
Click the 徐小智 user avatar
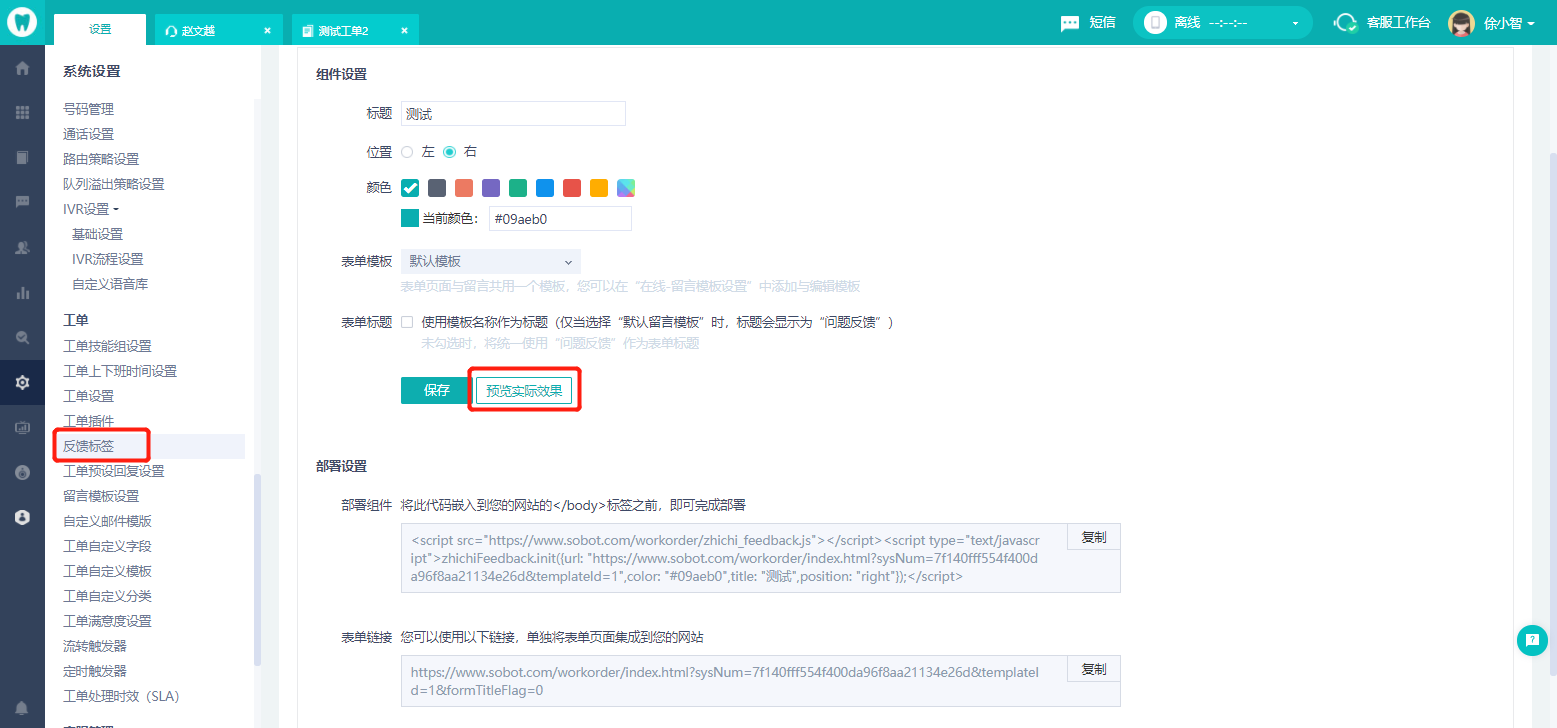coord(1462,23)
